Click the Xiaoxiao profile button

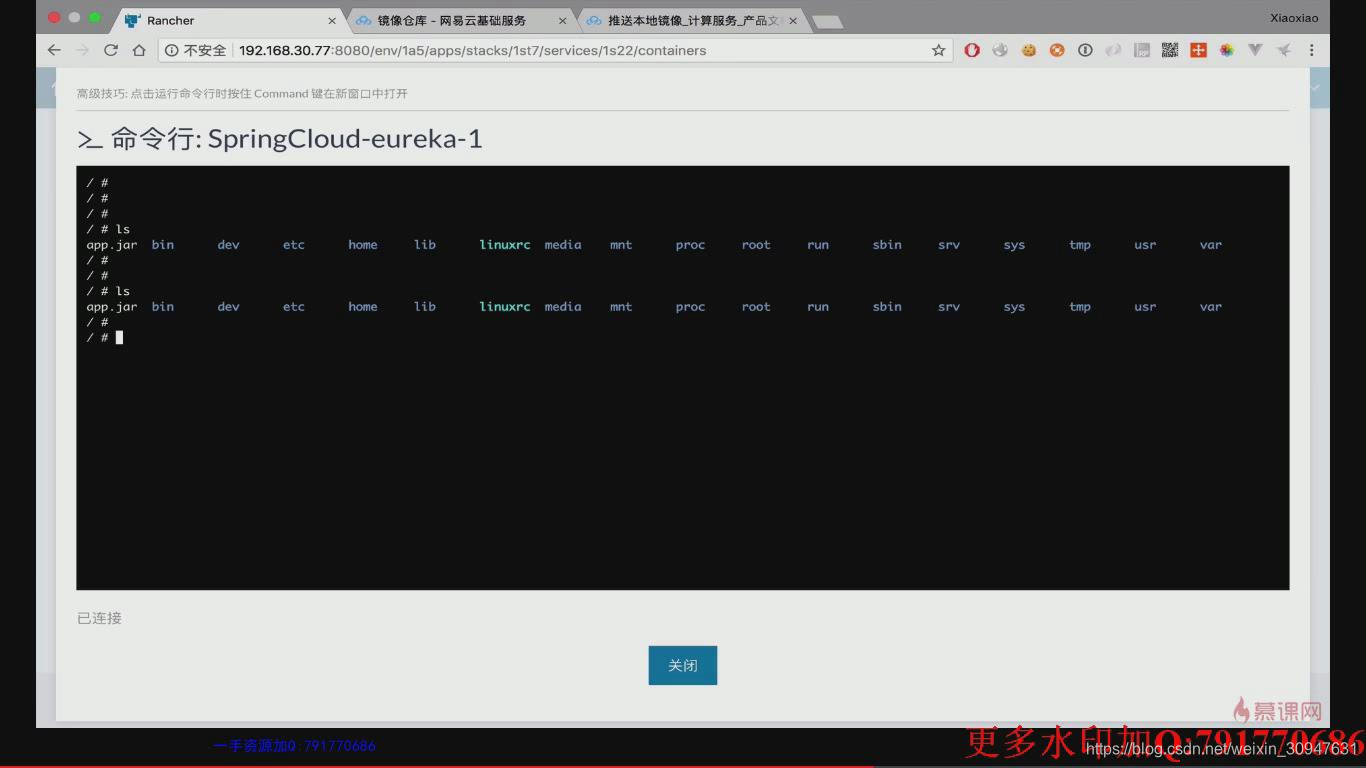[1294, 18]
